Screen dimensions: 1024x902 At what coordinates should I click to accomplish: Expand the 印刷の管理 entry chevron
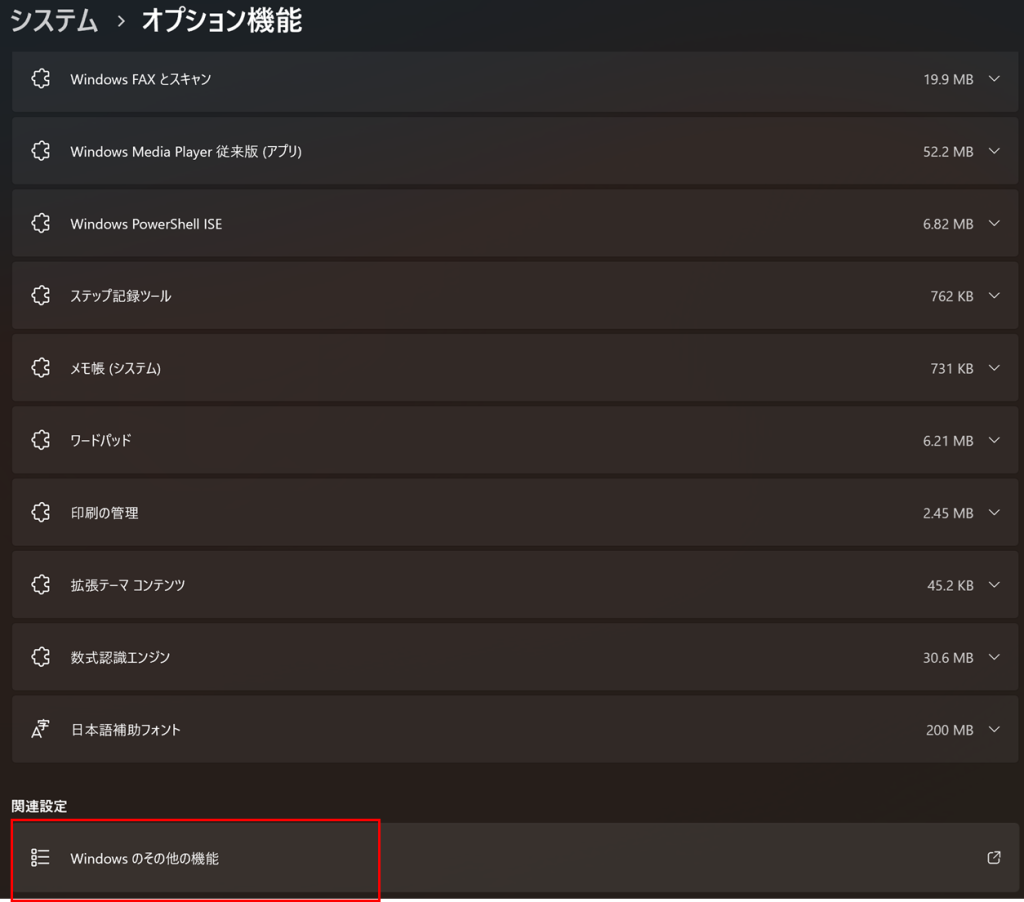point(993,513)
